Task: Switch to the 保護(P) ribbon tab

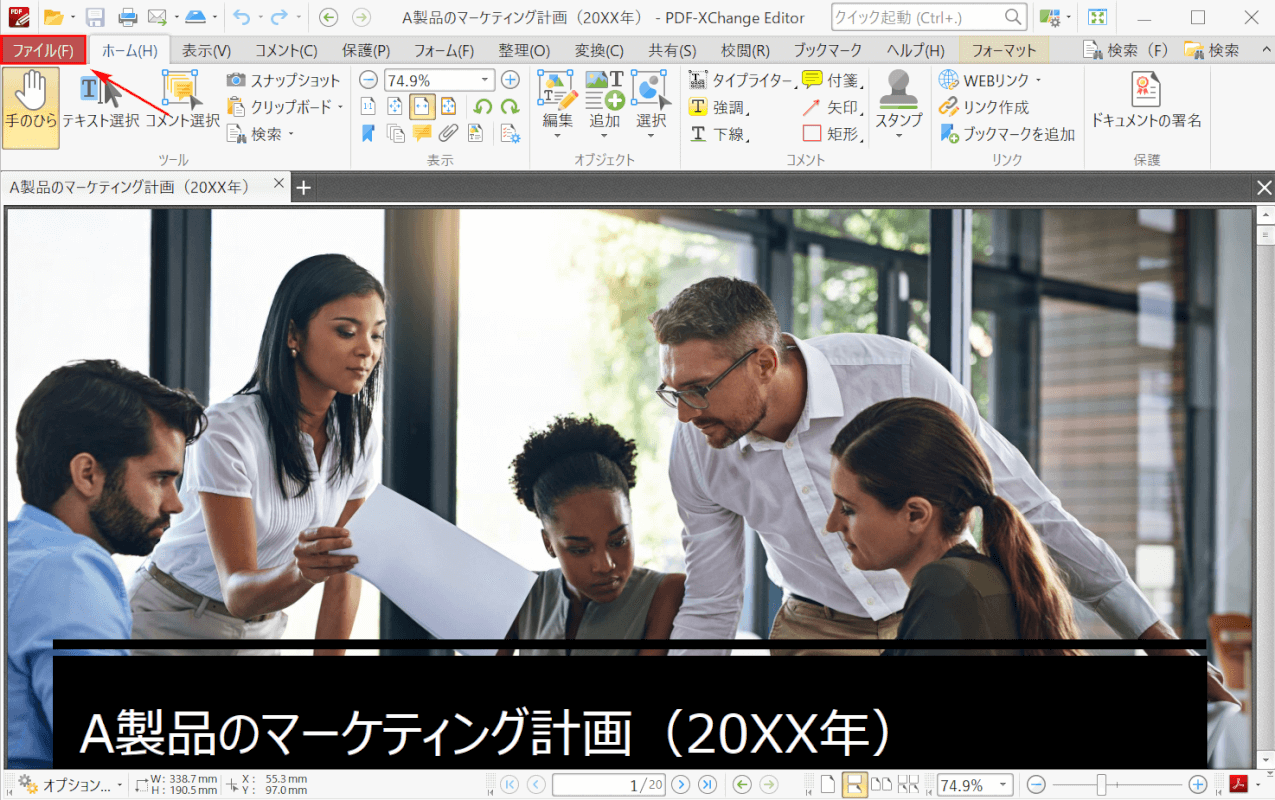Action: (x=366, y=50)
